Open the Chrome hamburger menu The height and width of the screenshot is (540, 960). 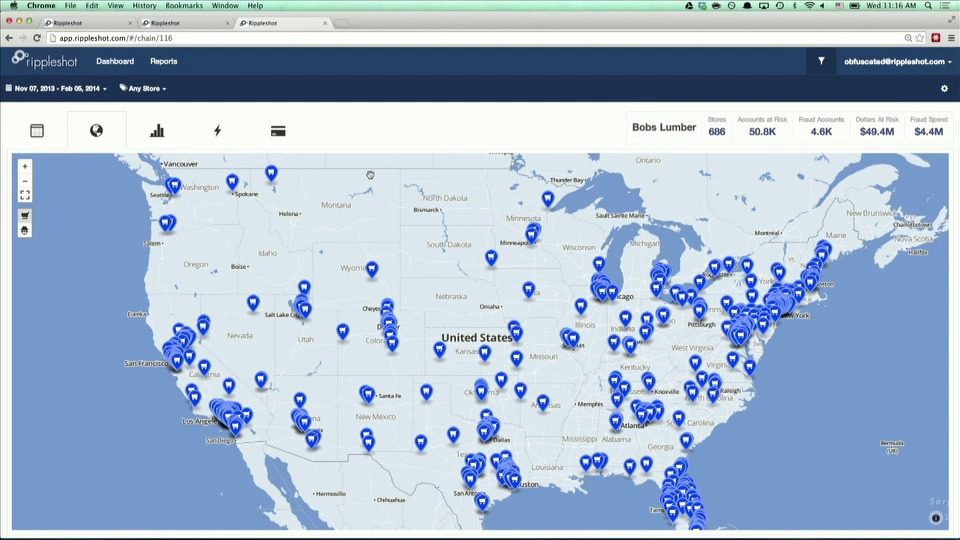[951, 38]
